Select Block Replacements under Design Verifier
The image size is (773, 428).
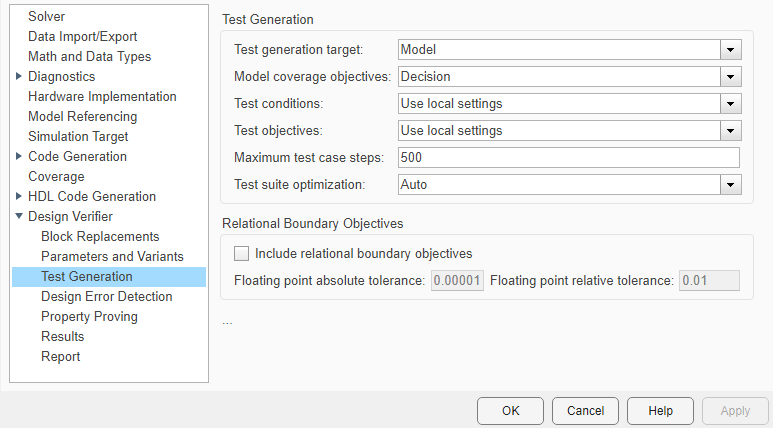[x=100, y=237]
